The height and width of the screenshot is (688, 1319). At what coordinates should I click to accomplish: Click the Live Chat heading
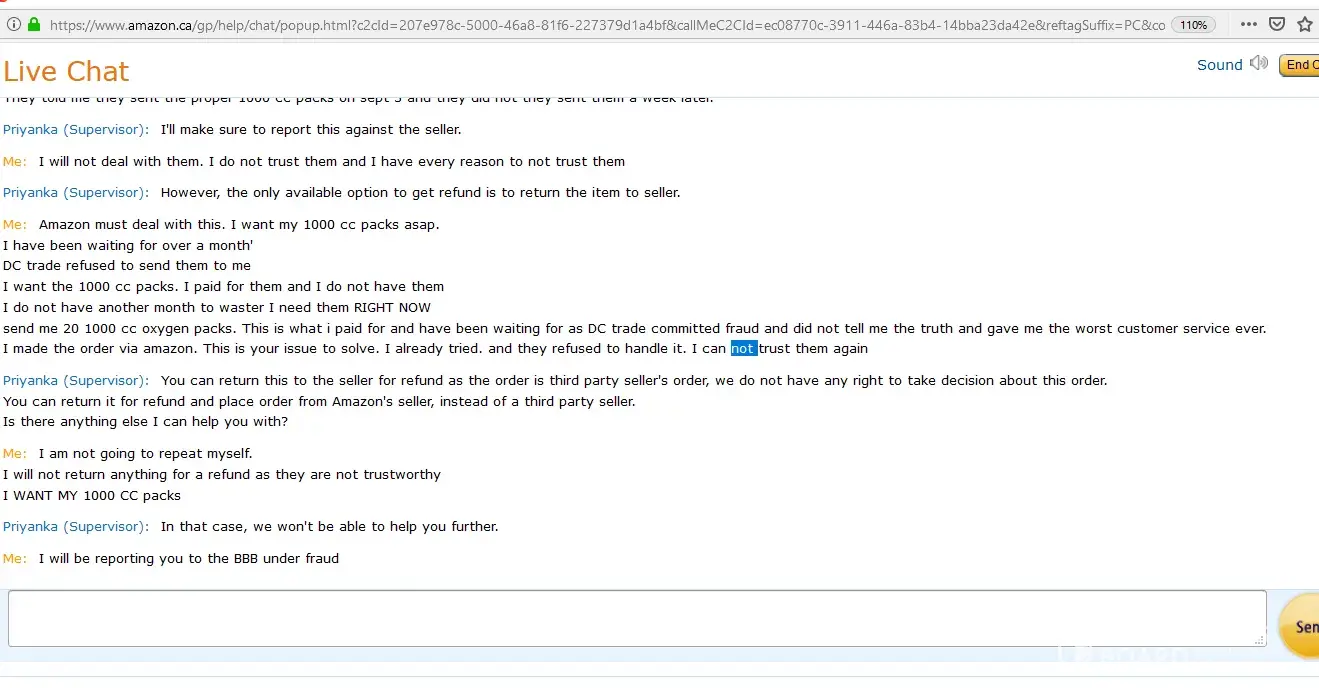(x=66, y=71)
